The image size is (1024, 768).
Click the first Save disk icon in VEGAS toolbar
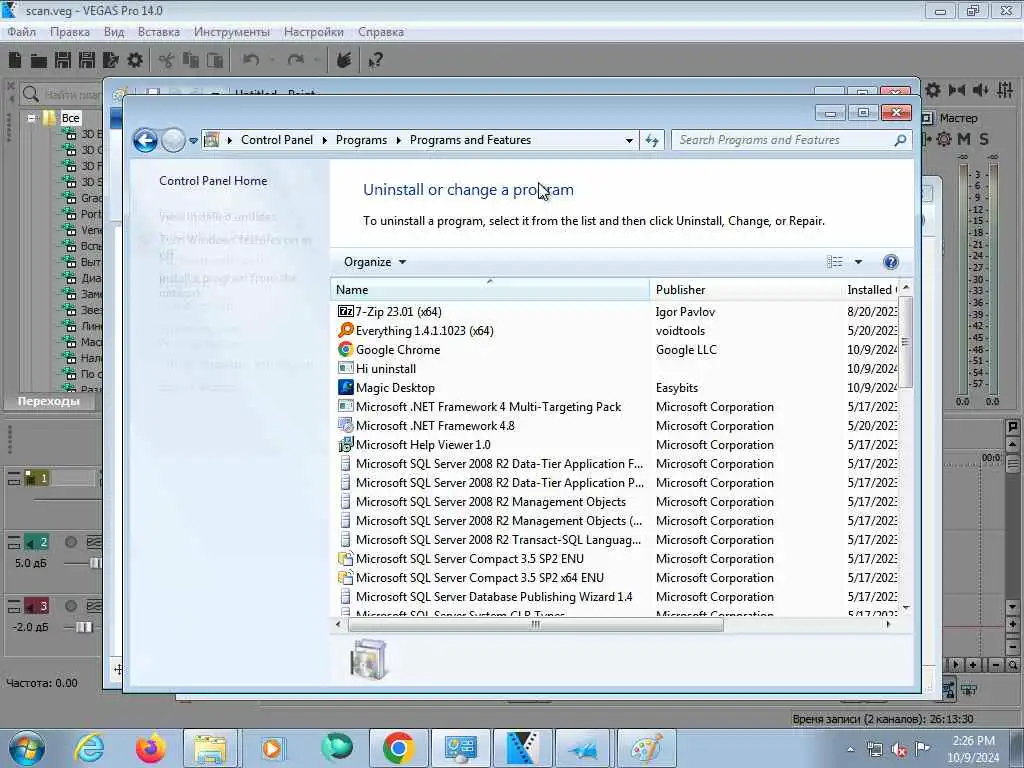pyautogui.click(x=63, y=60)
